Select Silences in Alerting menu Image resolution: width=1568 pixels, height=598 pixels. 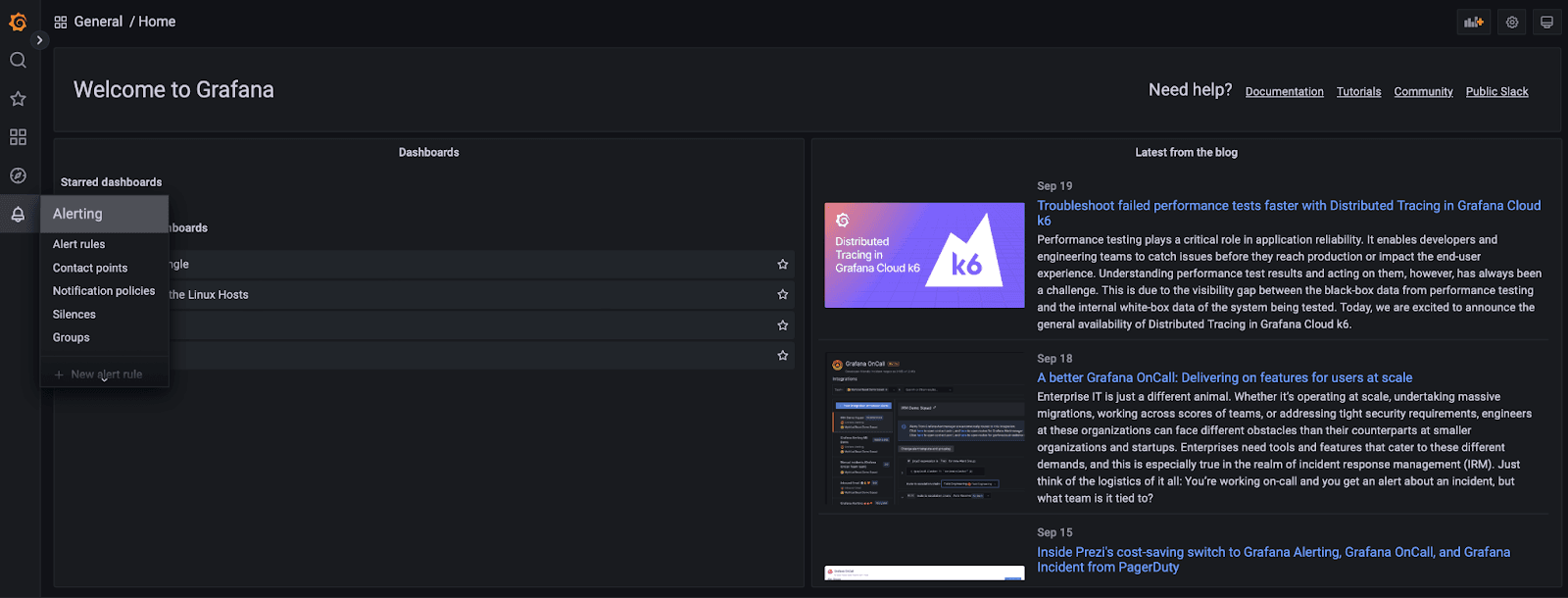74,315
